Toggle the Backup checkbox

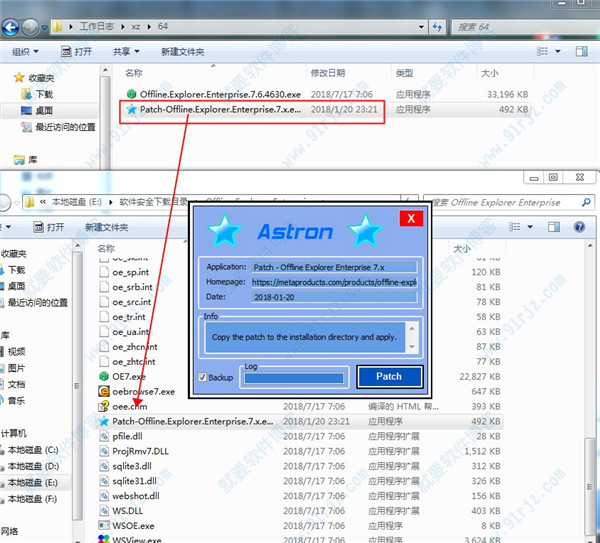click(203, 377)
